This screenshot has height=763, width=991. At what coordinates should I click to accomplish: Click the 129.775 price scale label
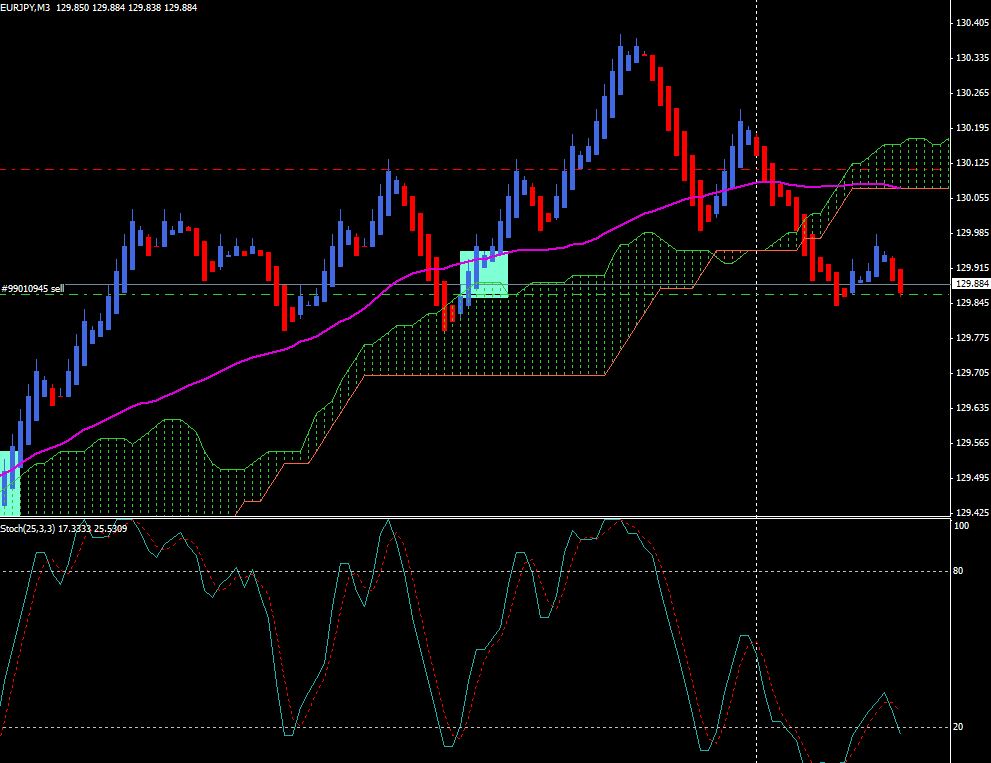(x=972, y=338)
